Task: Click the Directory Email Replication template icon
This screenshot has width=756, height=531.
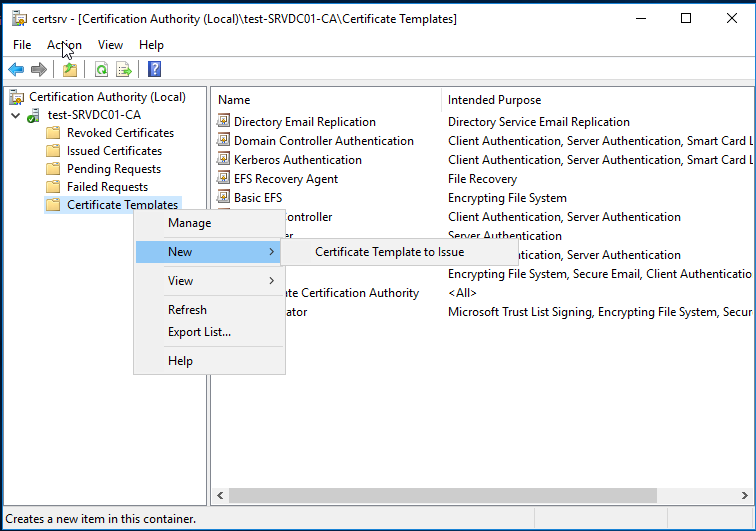Action: tap(223, 121)
